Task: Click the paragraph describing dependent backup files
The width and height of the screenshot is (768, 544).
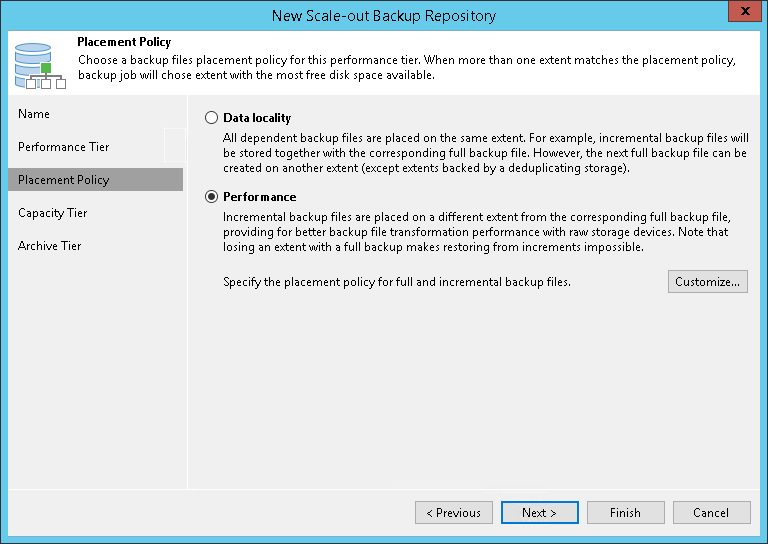Action: (x=484, y=151)
